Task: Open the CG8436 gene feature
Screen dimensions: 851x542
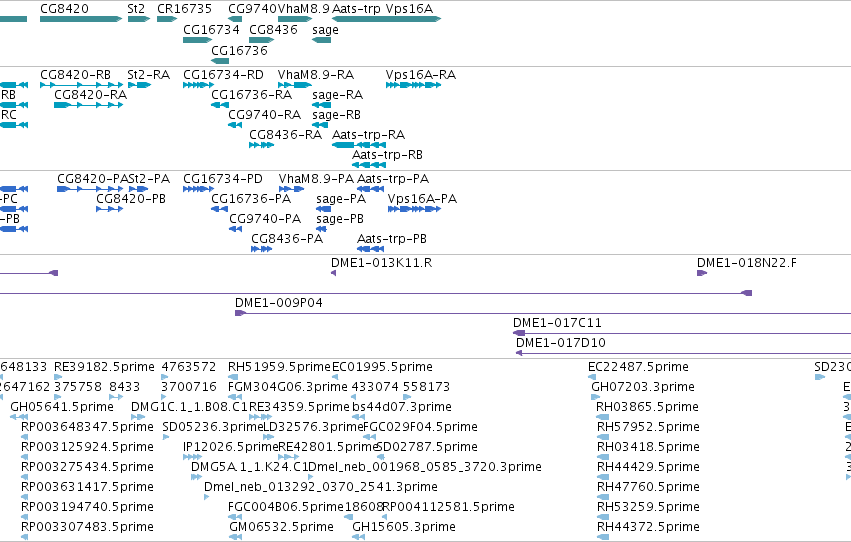Action: (262, 40)
